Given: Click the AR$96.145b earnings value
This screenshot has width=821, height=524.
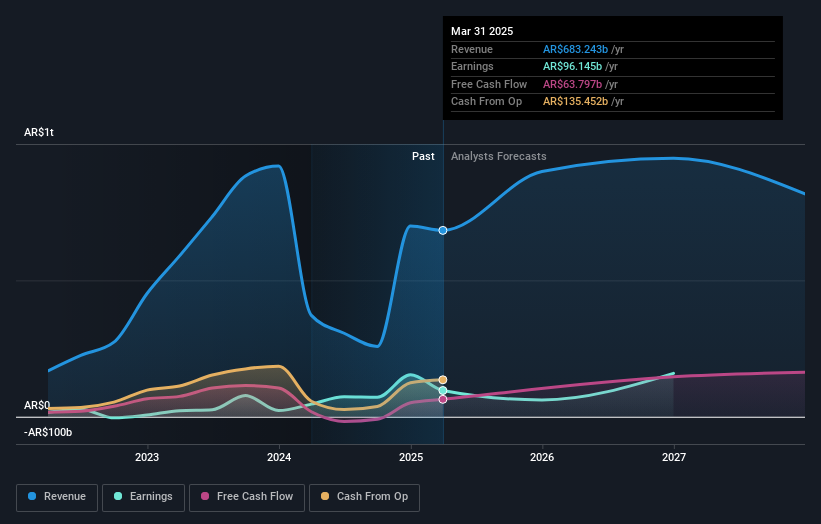Looking at the screenshot, I should (572, 66).
